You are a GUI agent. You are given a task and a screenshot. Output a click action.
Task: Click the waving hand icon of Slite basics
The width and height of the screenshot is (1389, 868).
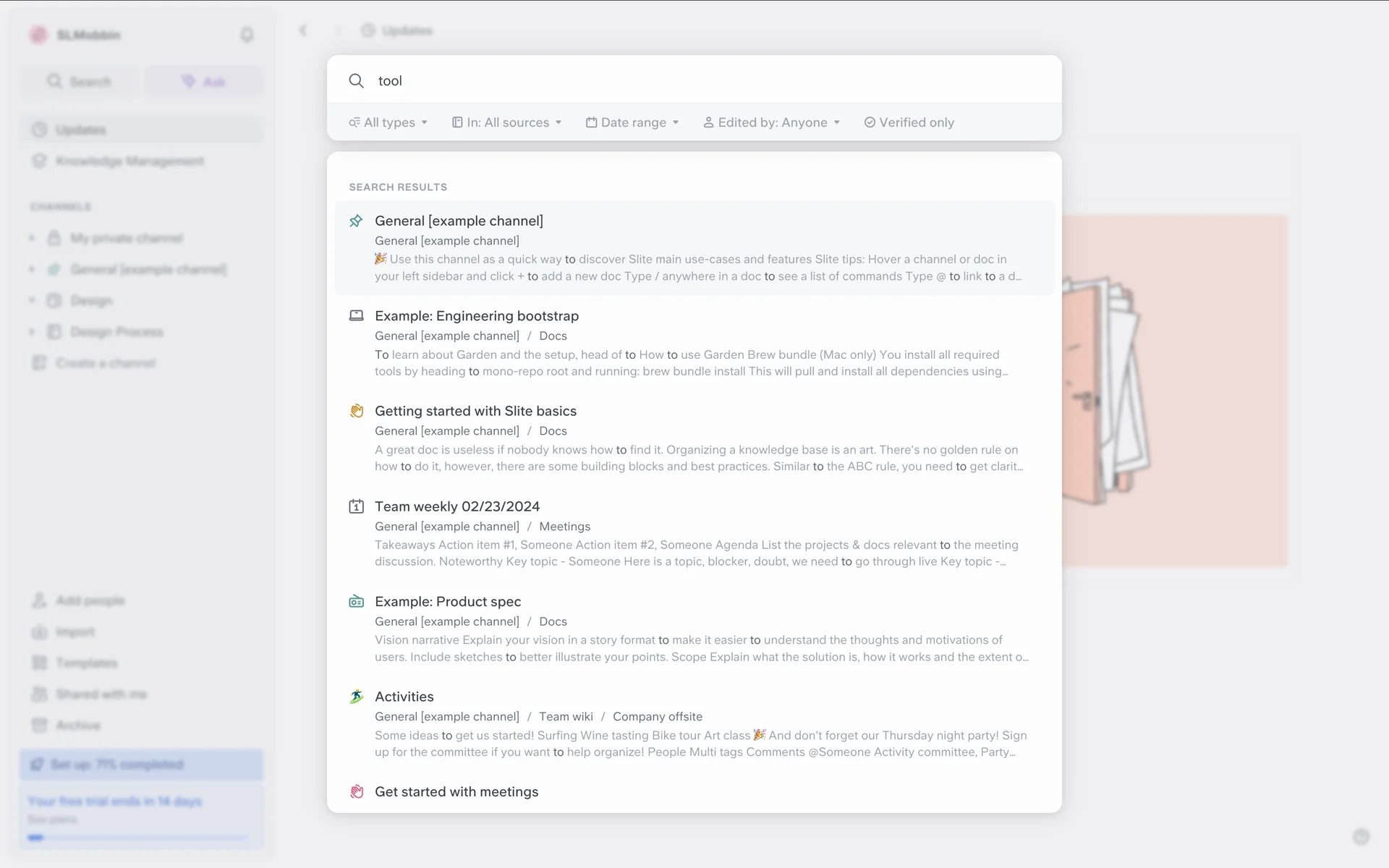356,411
